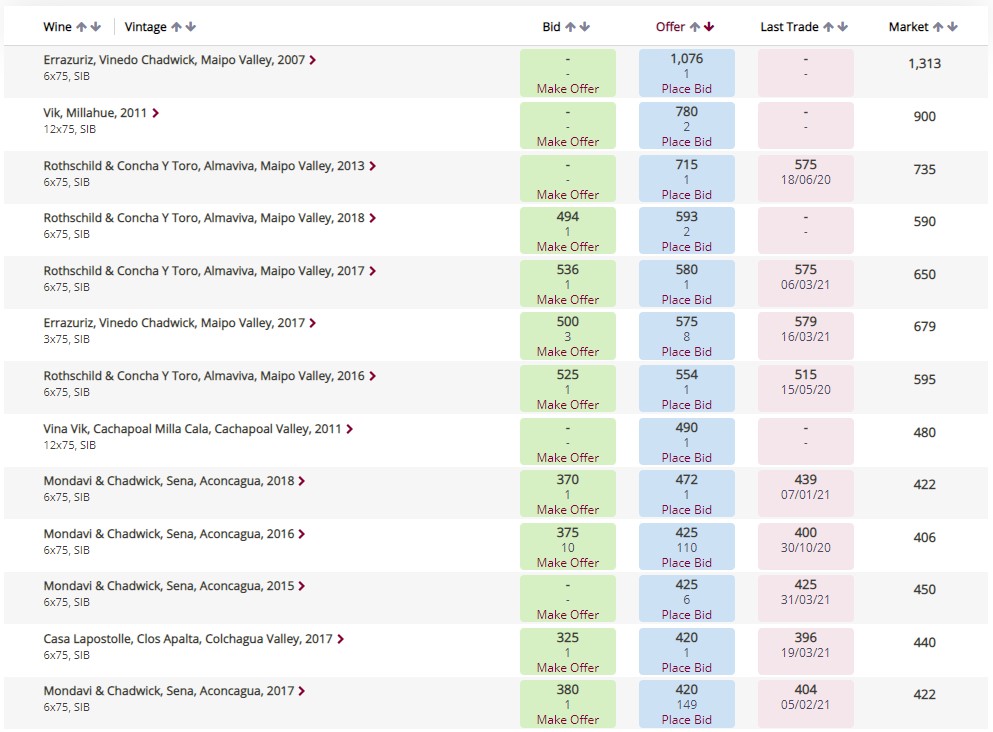Expand Almaviva Maipo Valley 2013 chevron
Screen dimensions: 993x732
[x=373, y=166]
